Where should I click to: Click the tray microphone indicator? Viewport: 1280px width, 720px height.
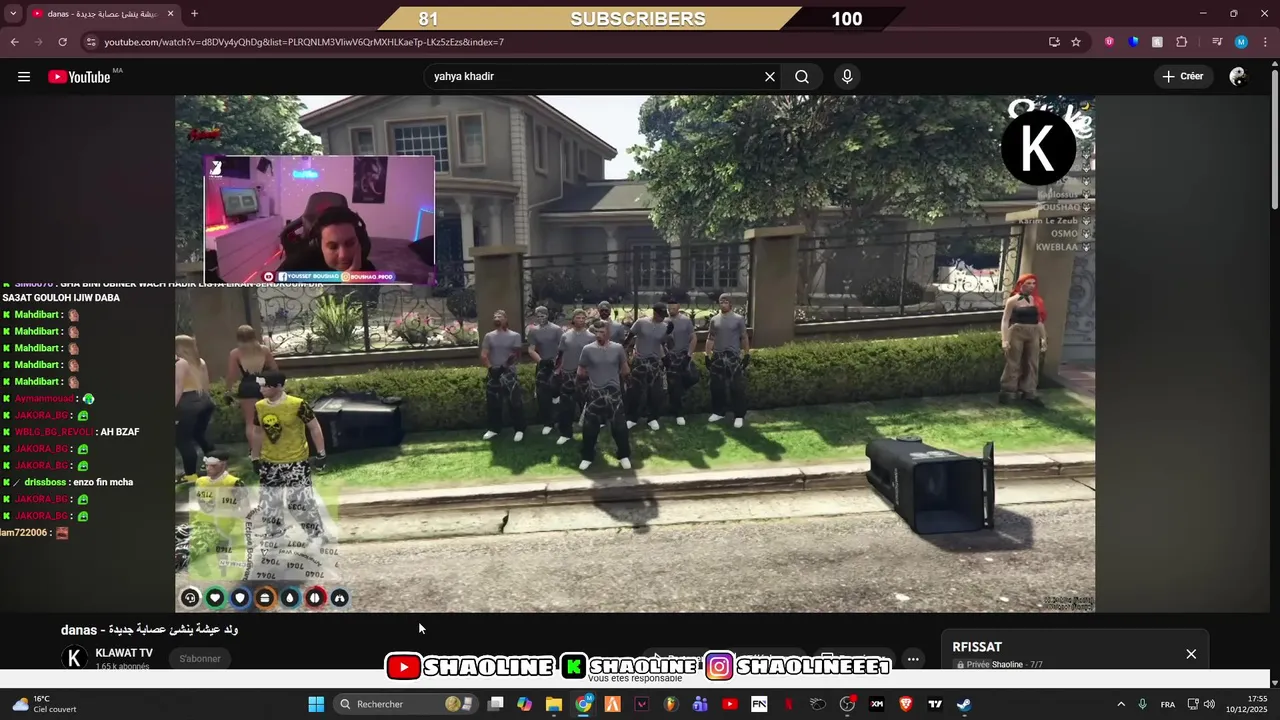(1143, 704)
